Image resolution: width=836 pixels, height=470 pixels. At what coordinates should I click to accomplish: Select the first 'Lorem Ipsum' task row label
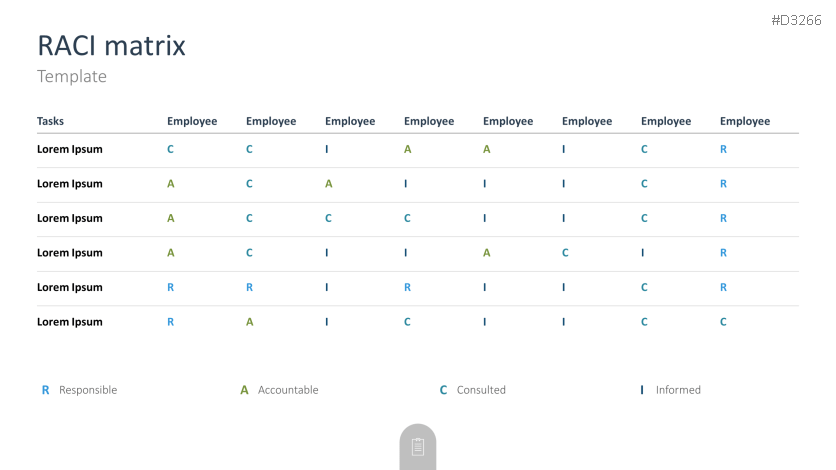coord(70,149)
